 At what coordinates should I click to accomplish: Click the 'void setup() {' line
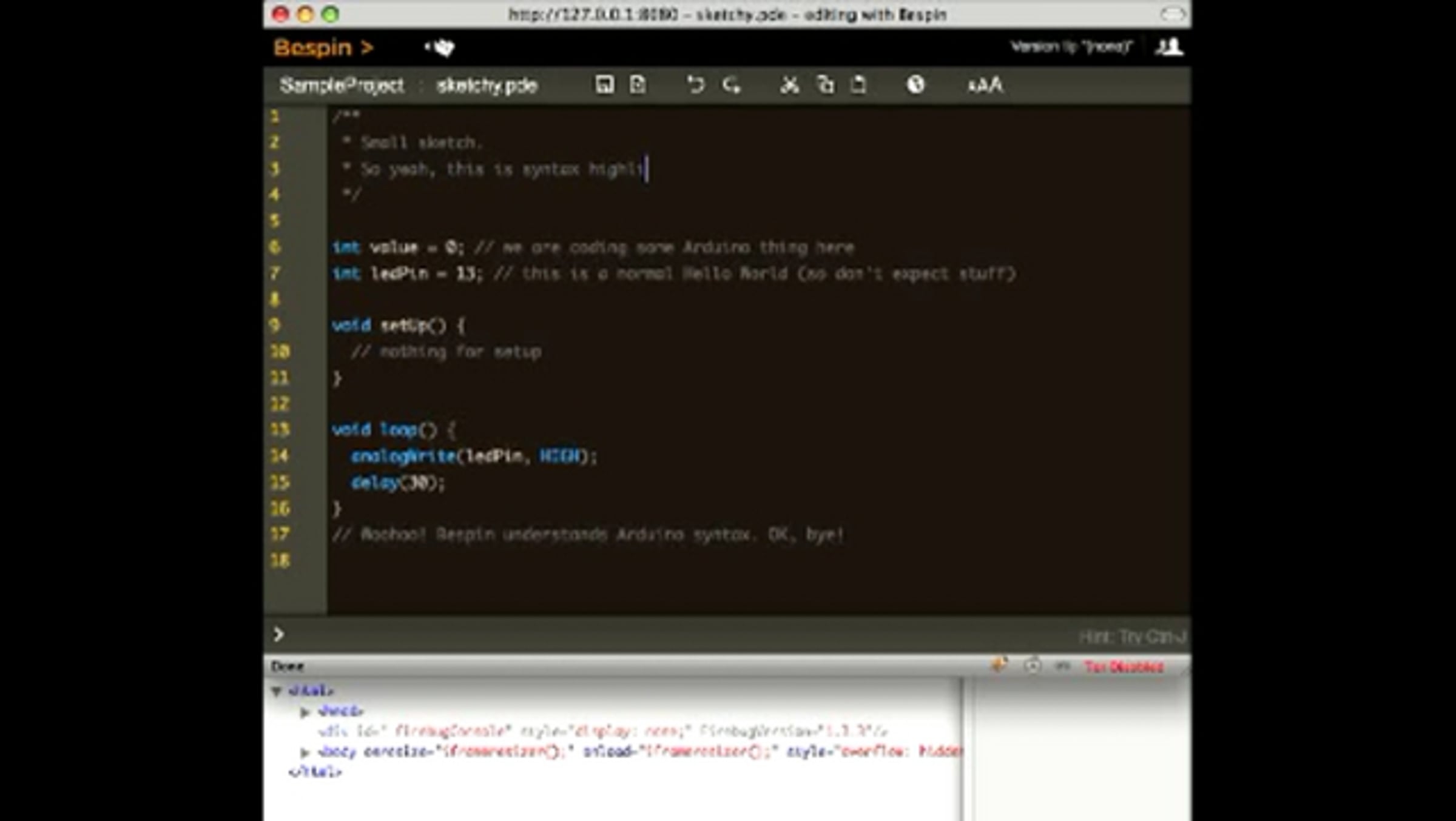coord(399,326)
